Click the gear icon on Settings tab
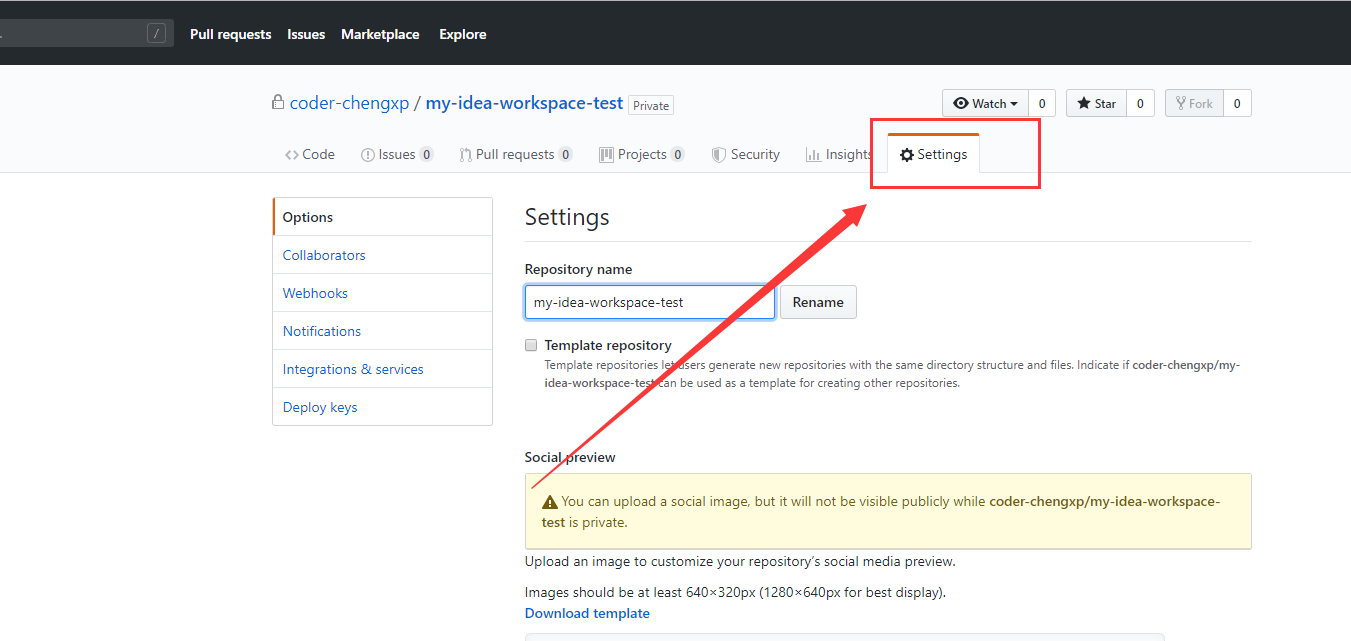 (x=907, y=155)
